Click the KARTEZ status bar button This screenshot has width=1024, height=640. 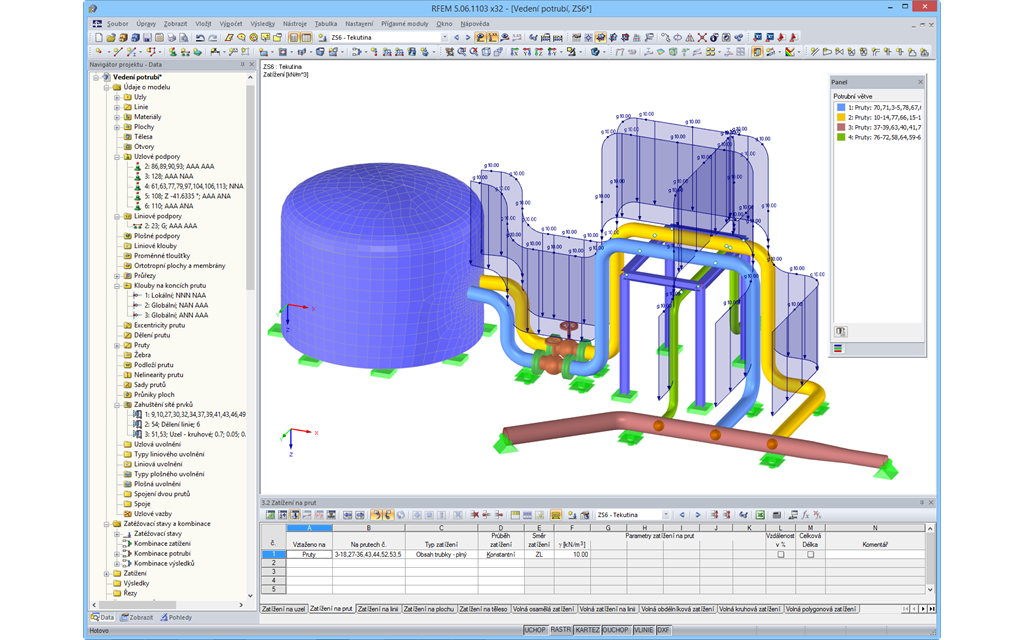coord(587,630)
